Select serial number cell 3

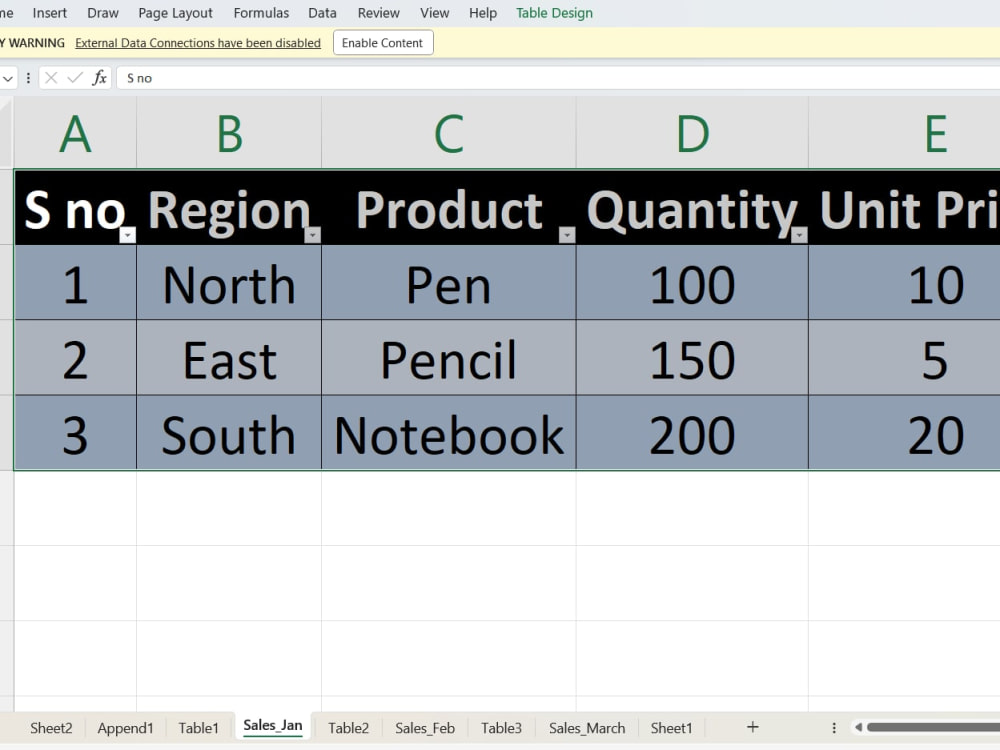pyautogui.click(x=75, y=432)
